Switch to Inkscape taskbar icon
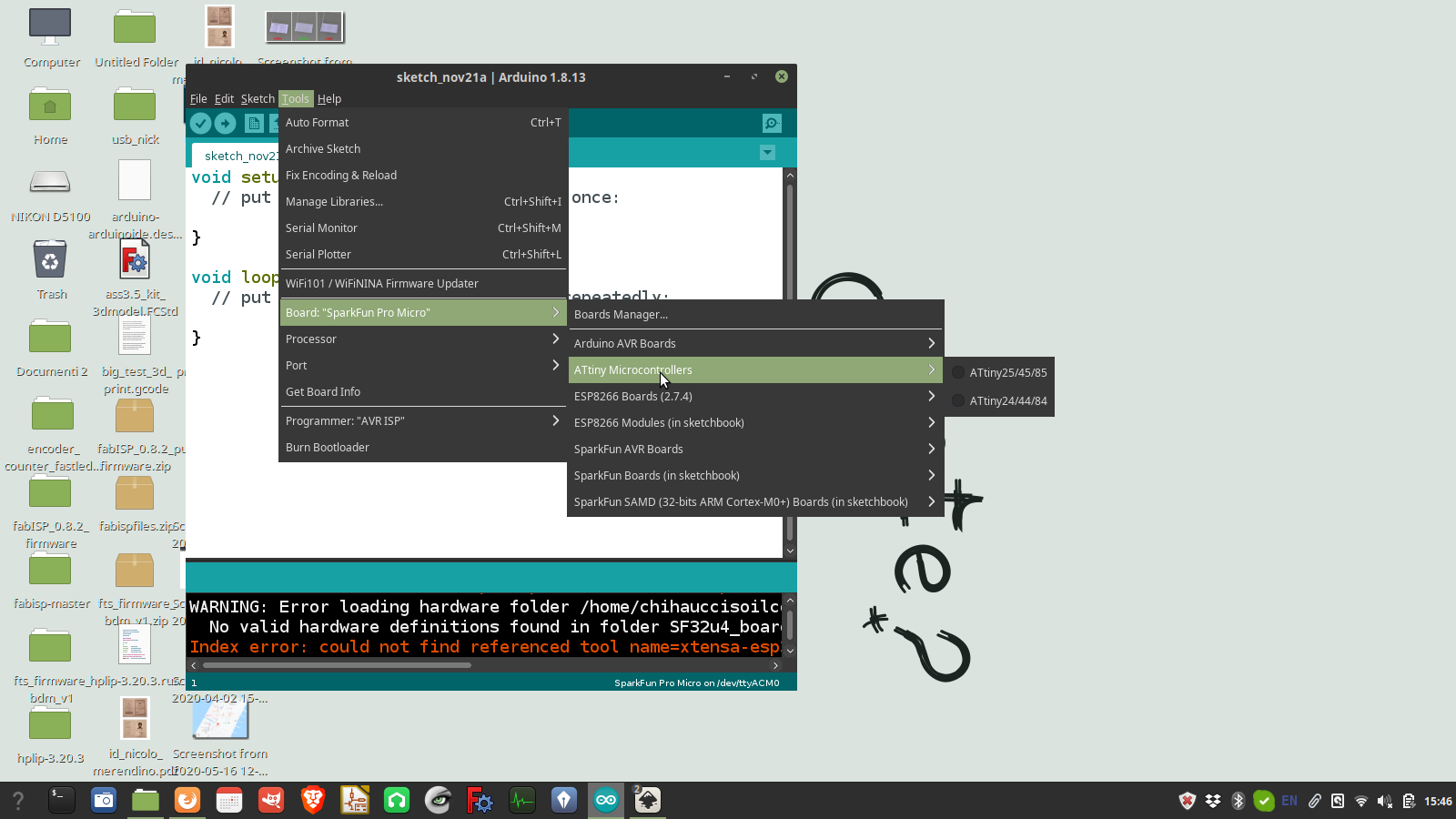Screen dimensions: 1456x819 (647, 800)
